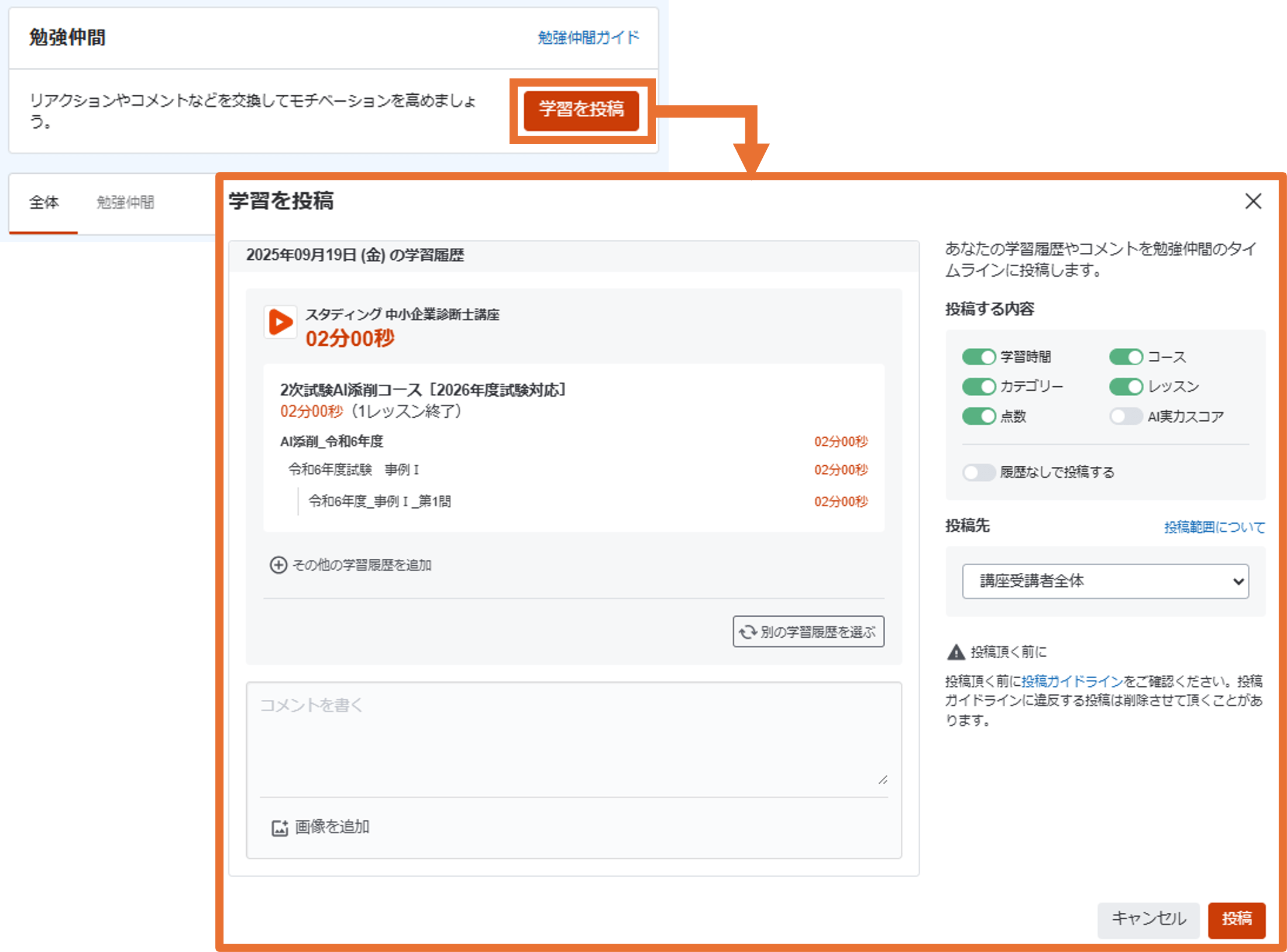Open the 勉強仲間ガイド link

(x=588, y=38)
